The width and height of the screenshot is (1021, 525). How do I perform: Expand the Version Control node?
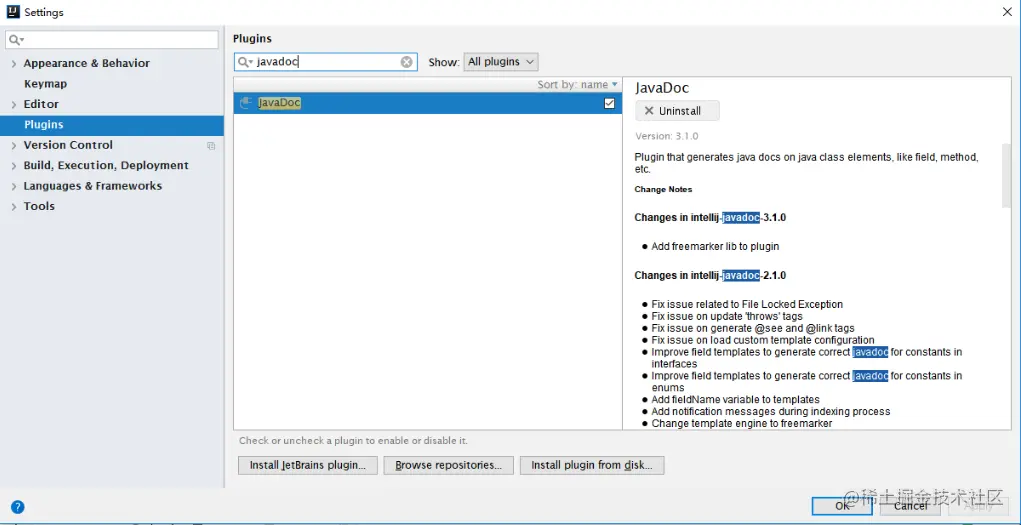coord(14,146)
